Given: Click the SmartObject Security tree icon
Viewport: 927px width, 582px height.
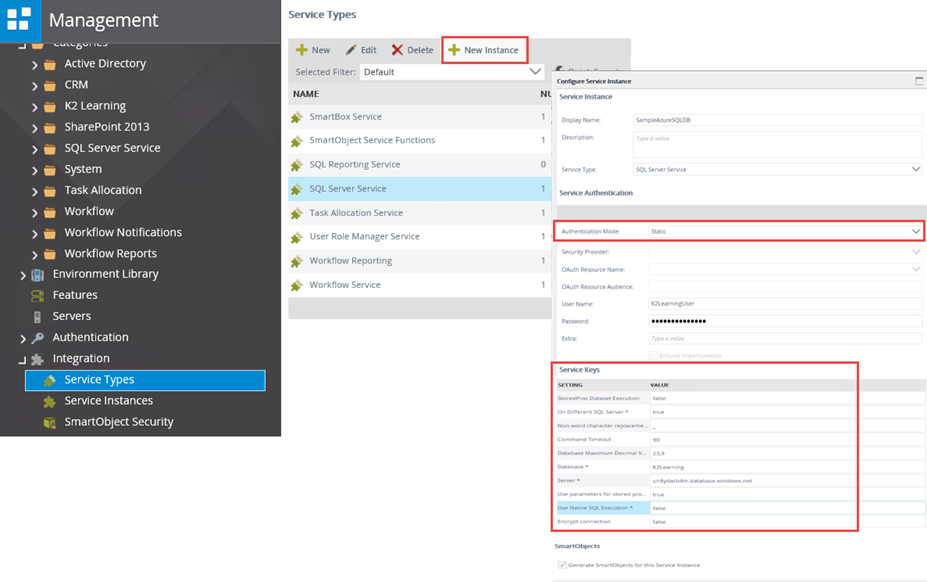Looking at the screenshot, I should (x=50, y=422).
